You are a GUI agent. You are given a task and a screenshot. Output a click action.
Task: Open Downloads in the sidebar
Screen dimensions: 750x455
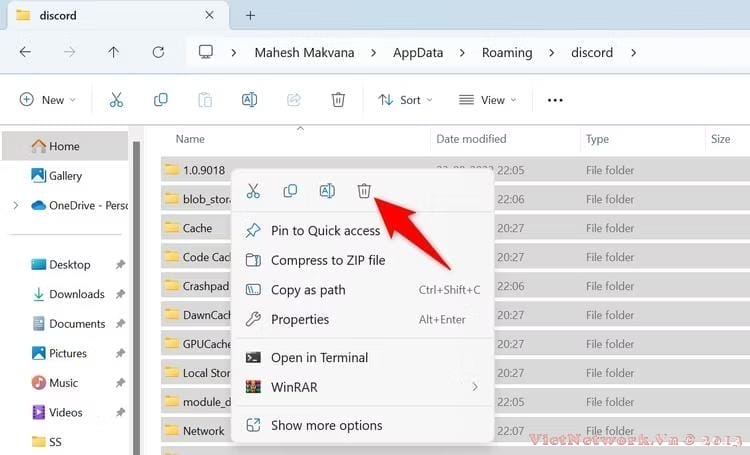77,294
